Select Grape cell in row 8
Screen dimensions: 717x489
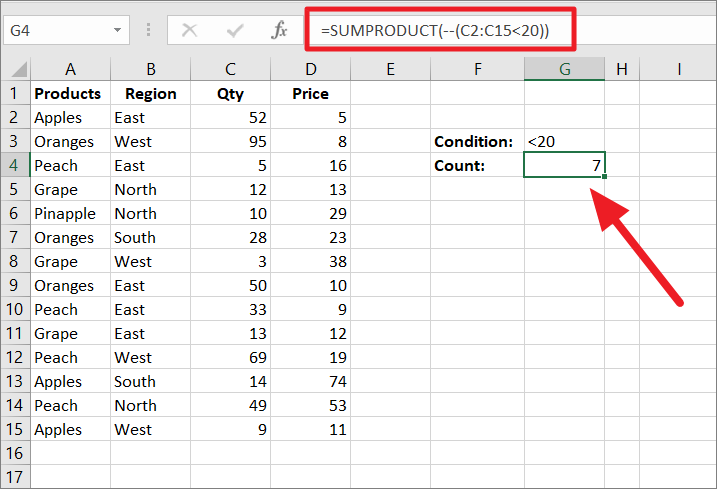tap(70, 261)
